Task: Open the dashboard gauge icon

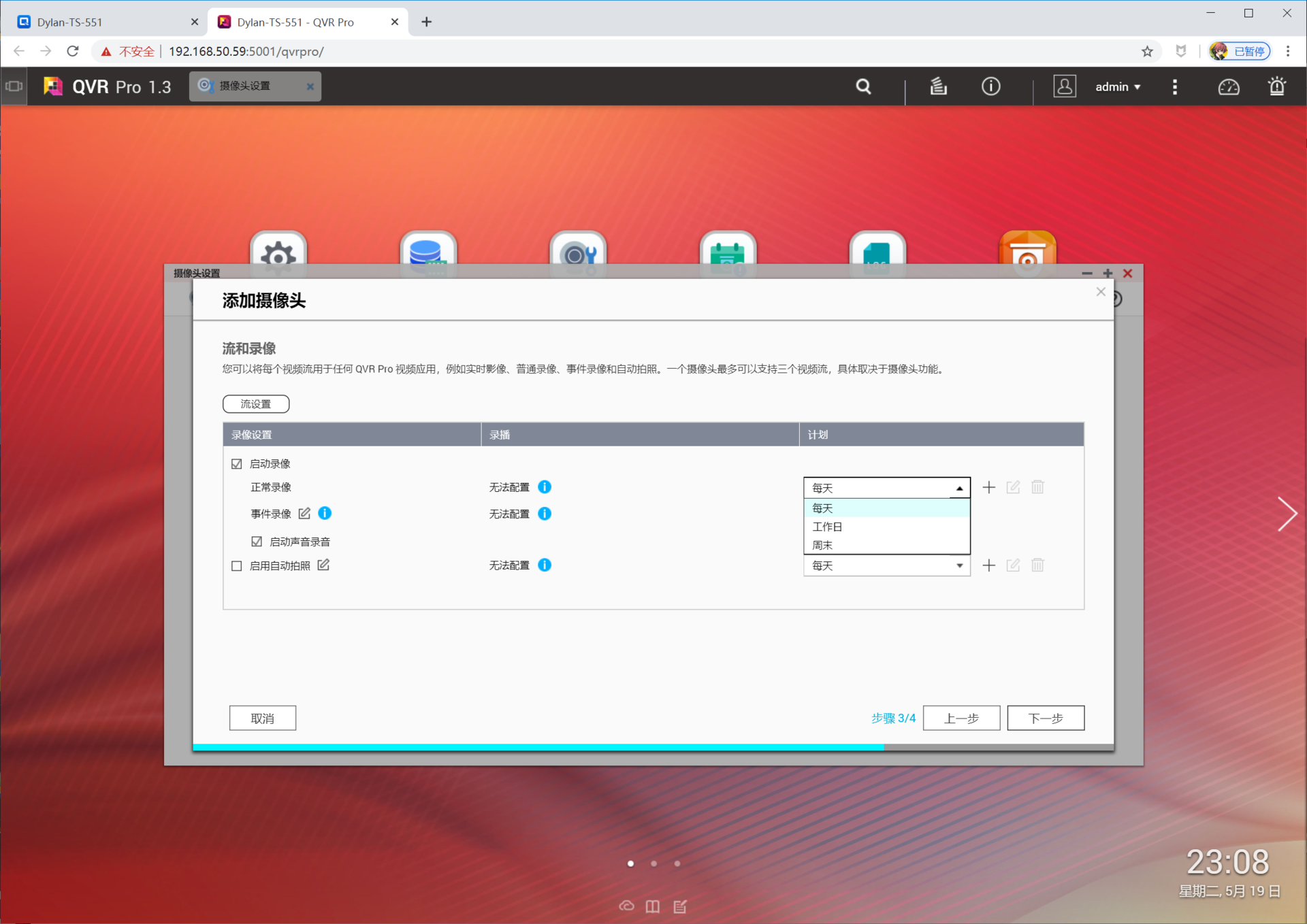Action: (1228, 87)
